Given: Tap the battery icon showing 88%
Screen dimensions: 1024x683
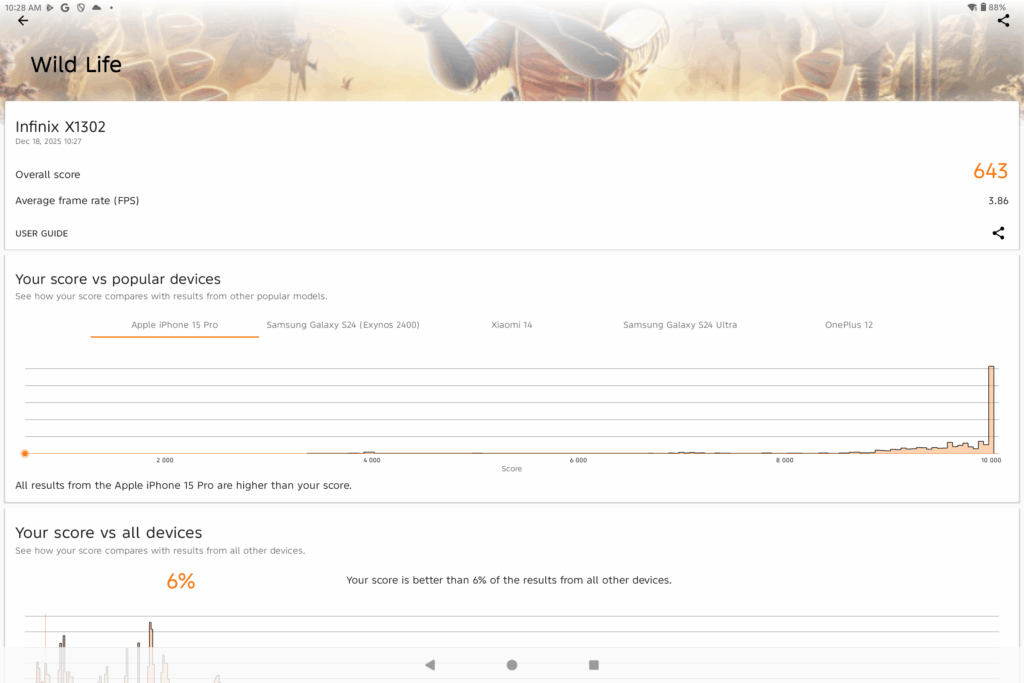Looking at the screenshot, I should tap(984, 7).
